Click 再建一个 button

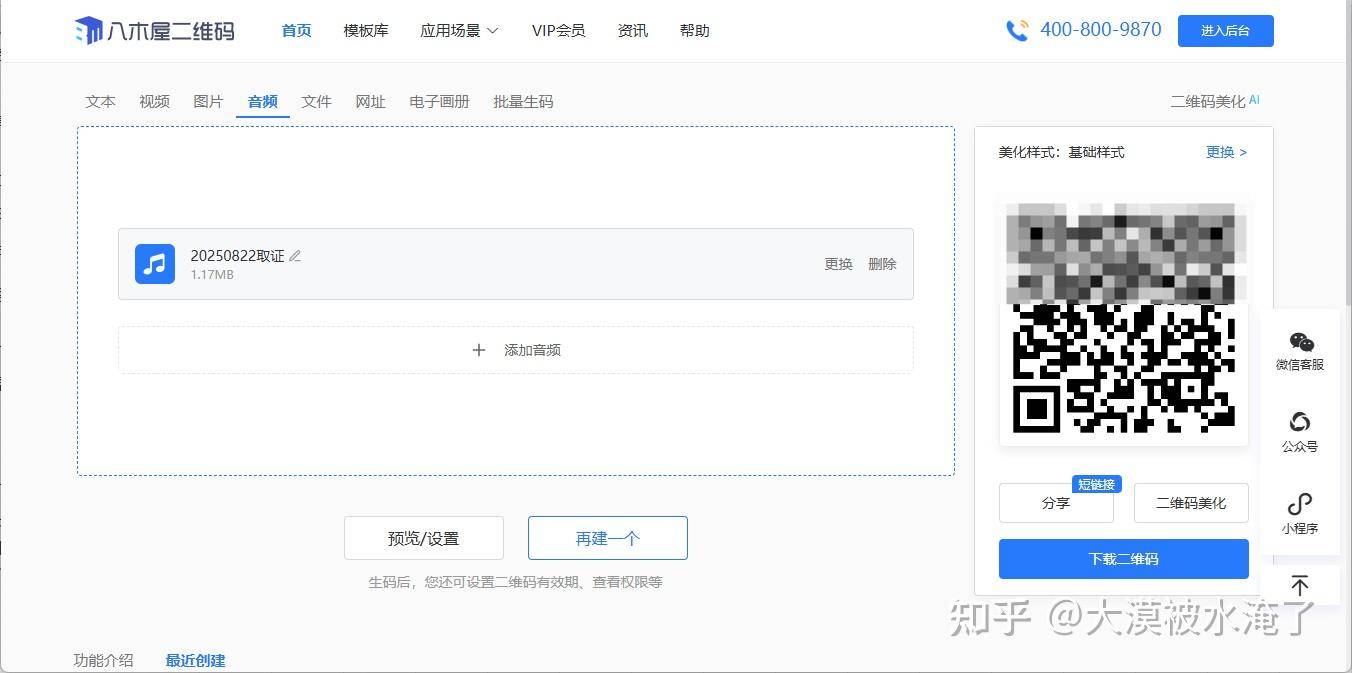point(608,538)
